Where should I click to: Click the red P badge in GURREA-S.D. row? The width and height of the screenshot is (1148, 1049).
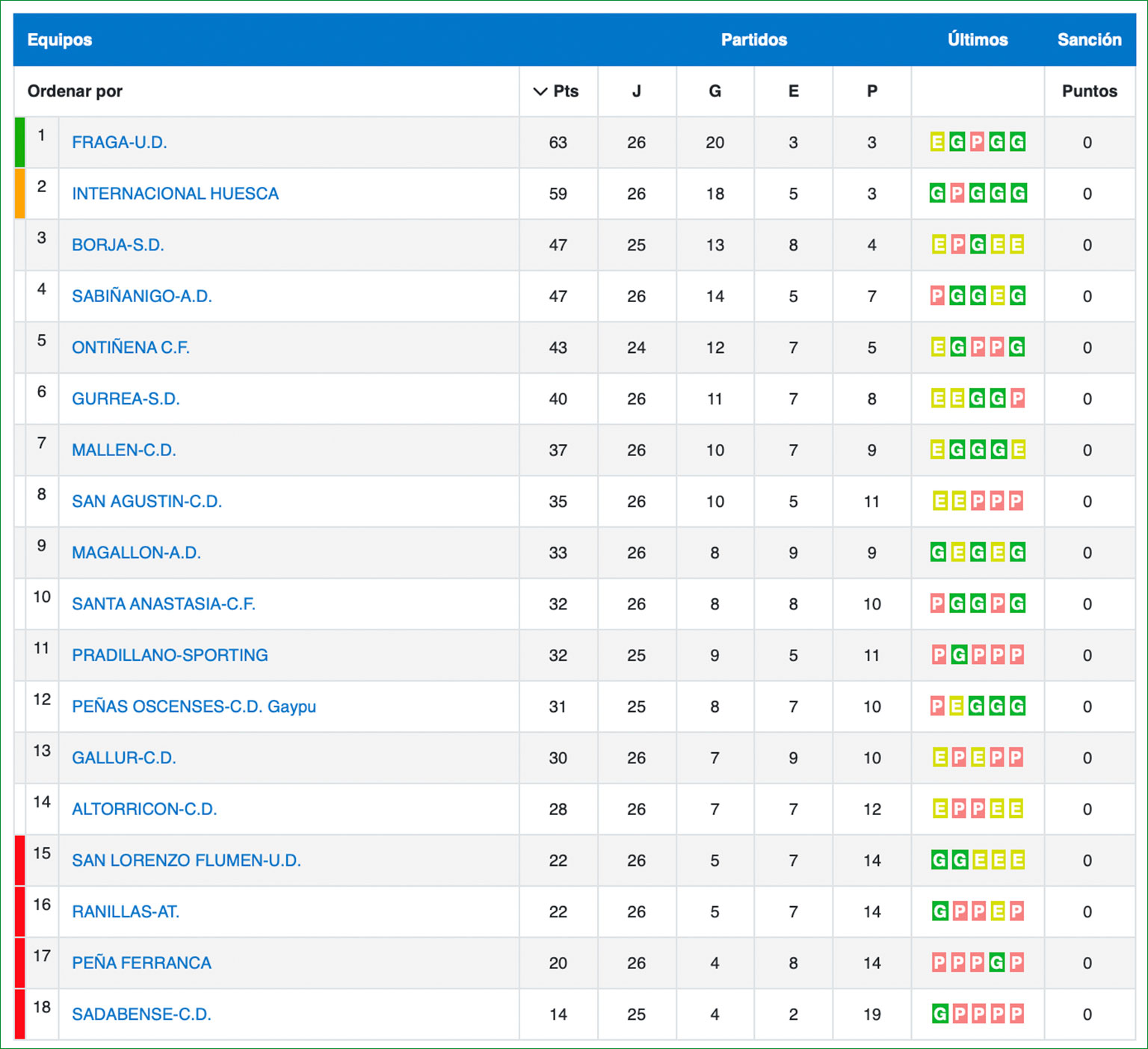[1017, 399]
